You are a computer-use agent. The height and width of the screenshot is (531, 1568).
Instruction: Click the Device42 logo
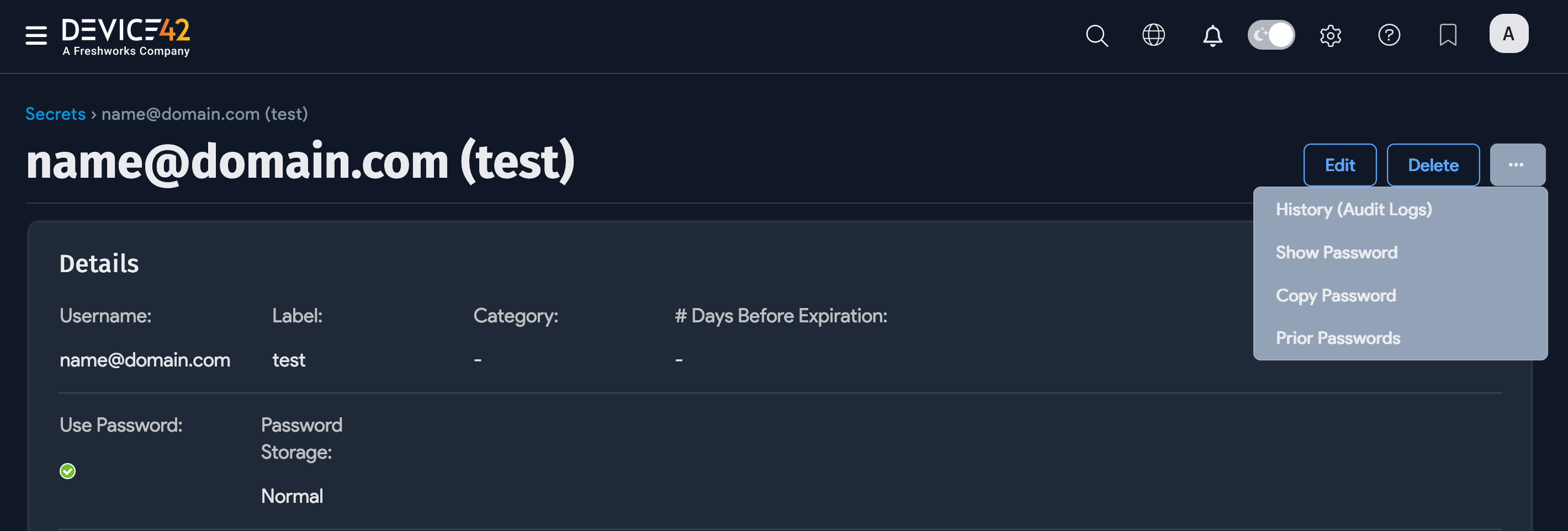click(x=126, y=36)
